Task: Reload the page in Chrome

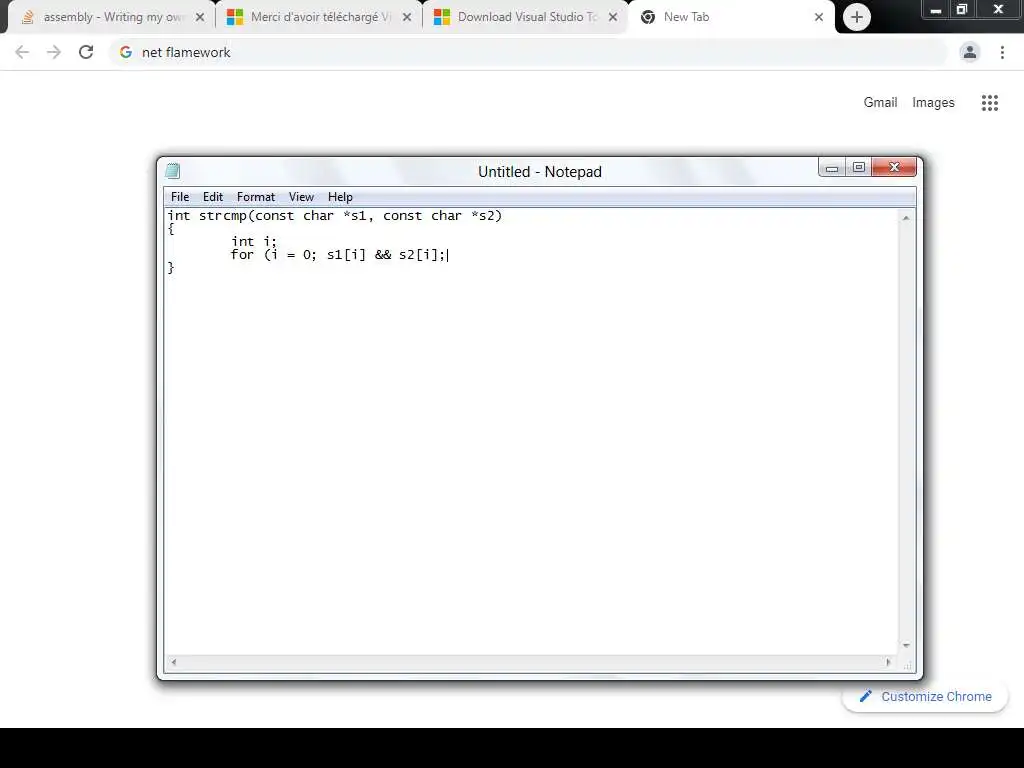Action: pos(86,52)
